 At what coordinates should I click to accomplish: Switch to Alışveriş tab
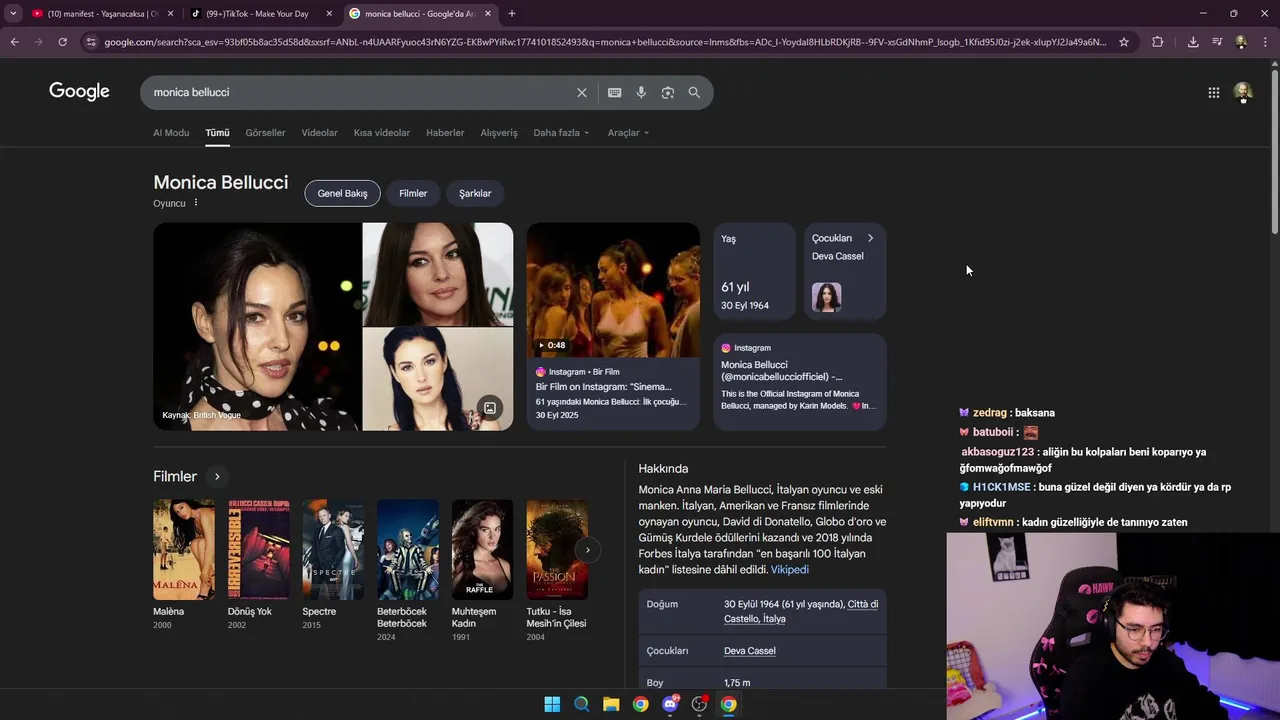click(499, 133)
